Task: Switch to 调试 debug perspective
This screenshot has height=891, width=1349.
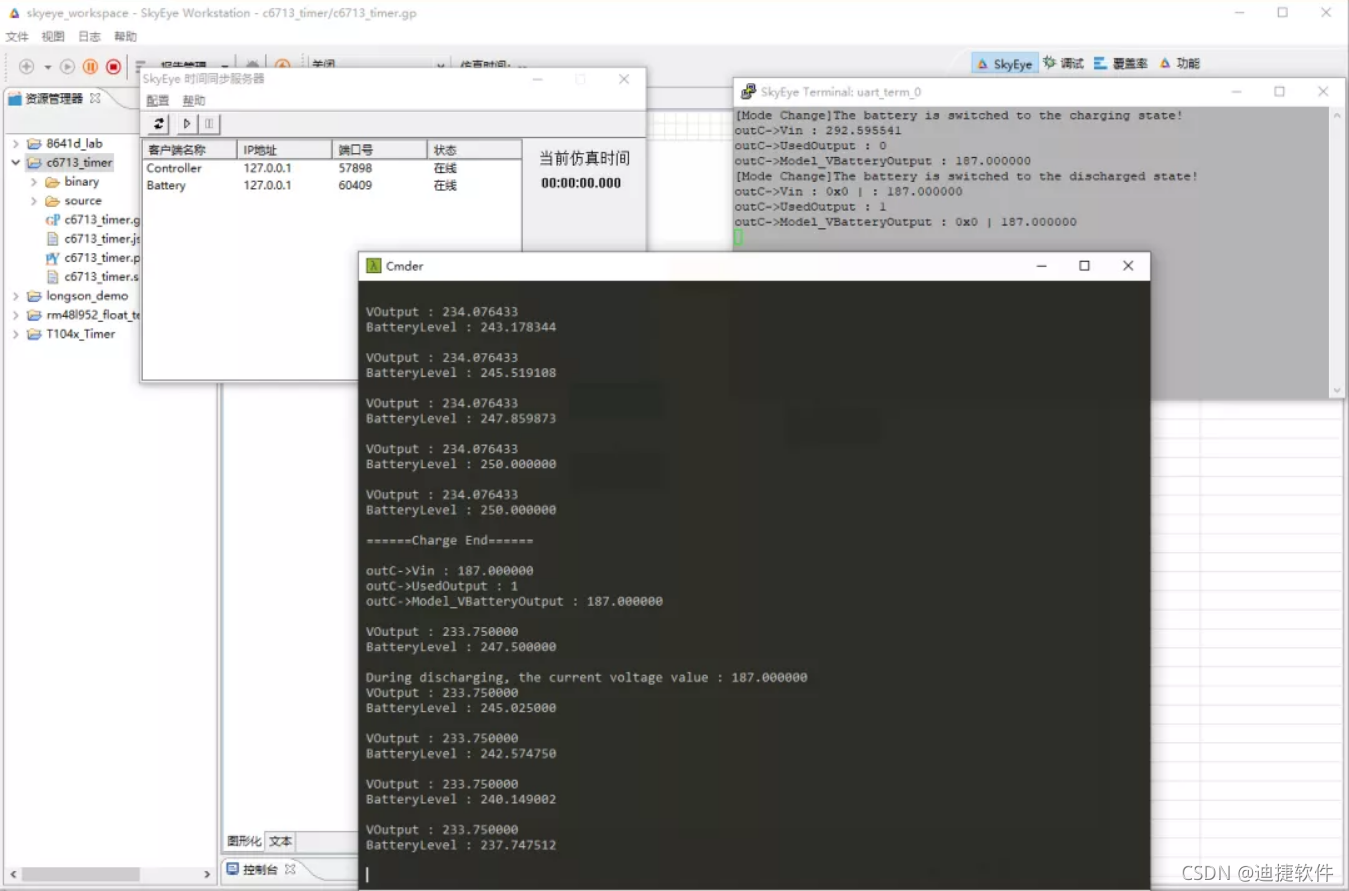Action: coord(1063,63)
